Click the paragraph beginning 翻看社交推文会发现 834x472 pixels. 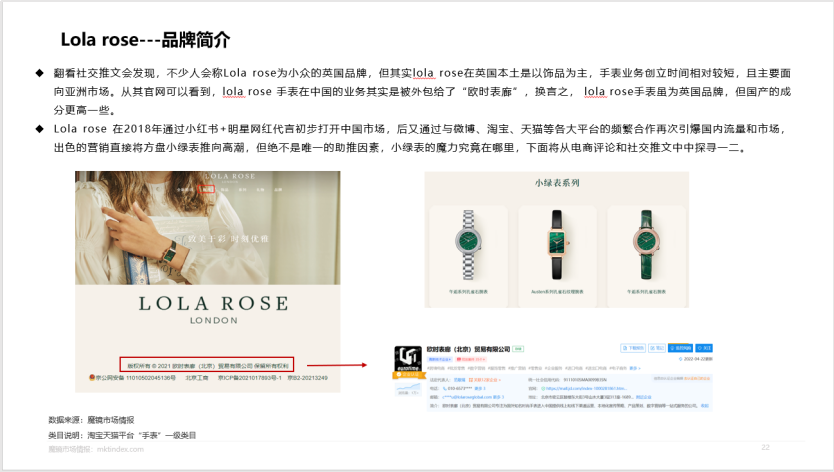point(422,92)
